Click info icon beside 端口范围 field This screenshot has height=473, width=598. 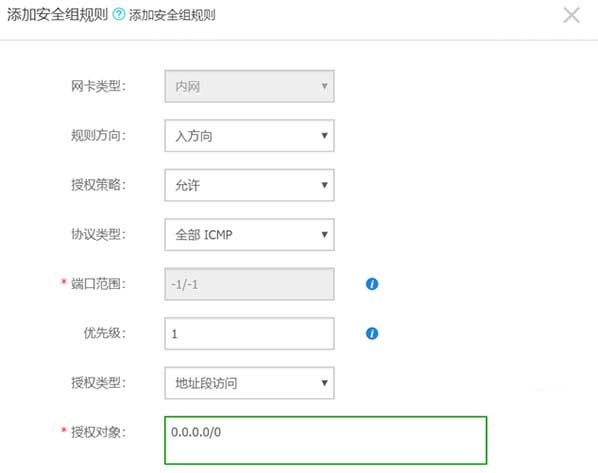click(372, 284)
